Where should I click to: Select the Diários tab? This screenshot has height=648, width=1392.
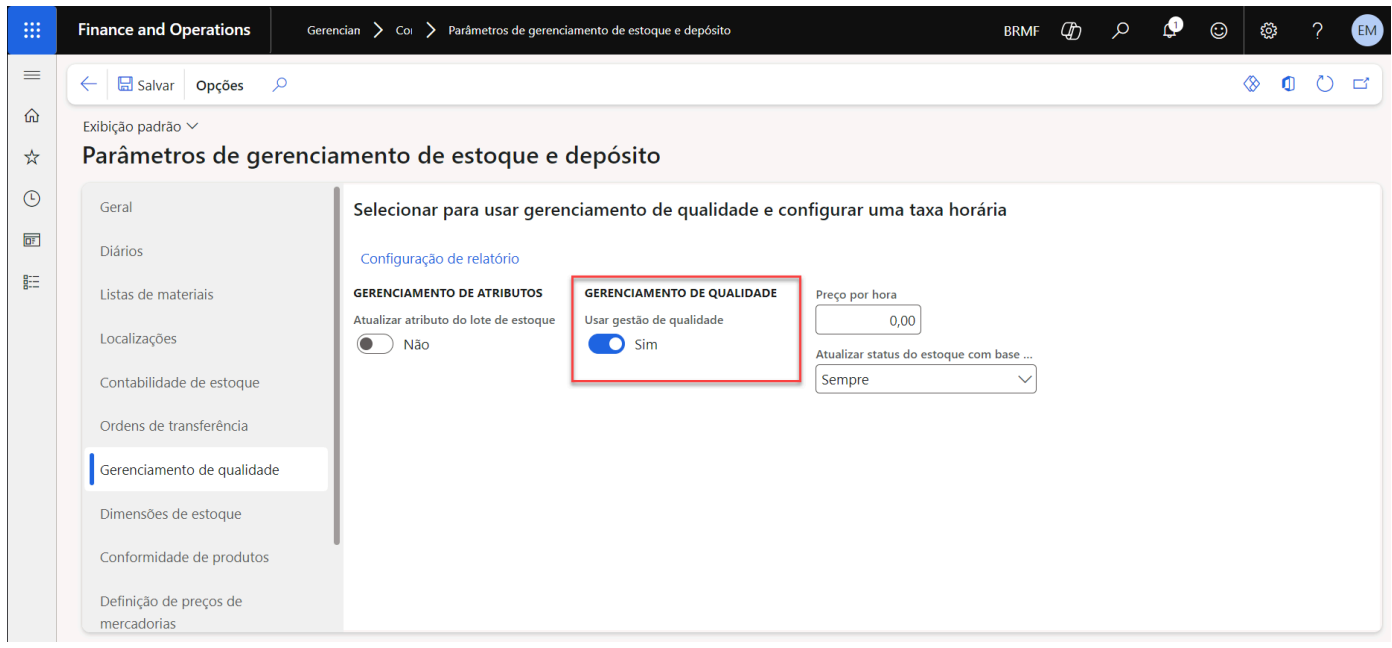pyautogui.click(x=121, y=251)
